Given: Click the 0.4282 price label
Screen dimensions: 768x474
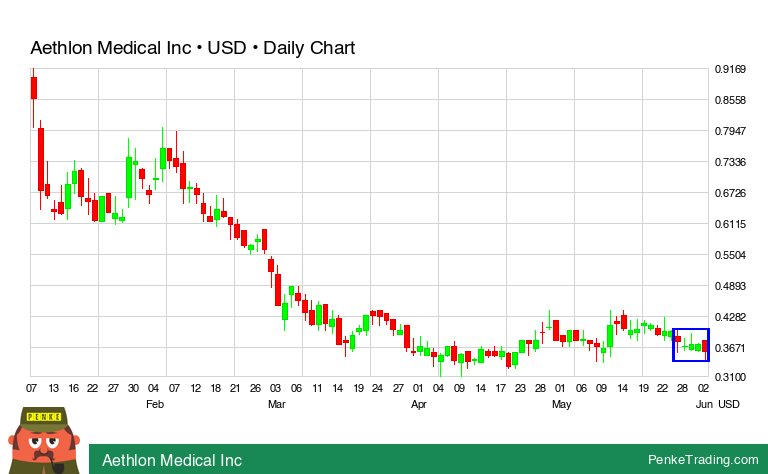Looking at the screenshot, I should coord(730,317).
